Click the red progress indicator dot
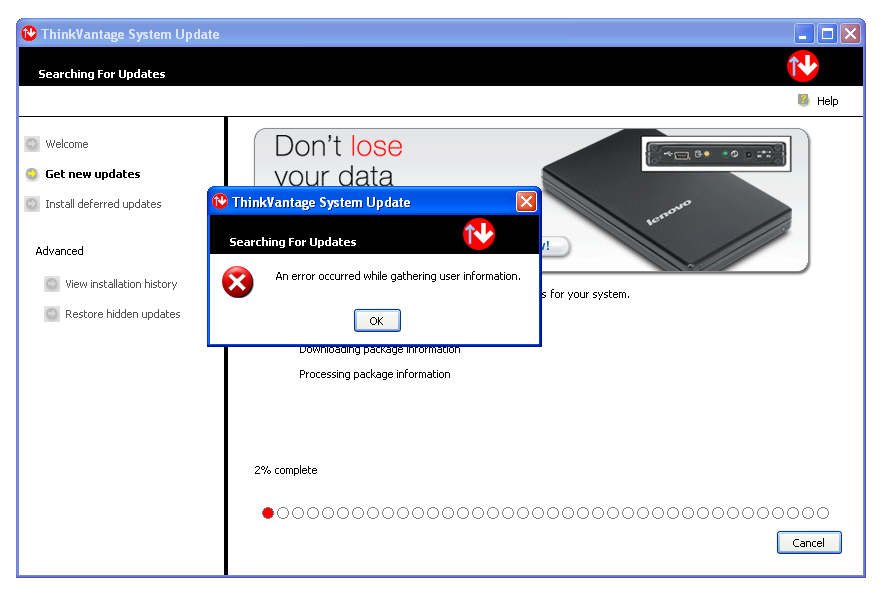The image size is (885, 603). (x=268, y=513)
